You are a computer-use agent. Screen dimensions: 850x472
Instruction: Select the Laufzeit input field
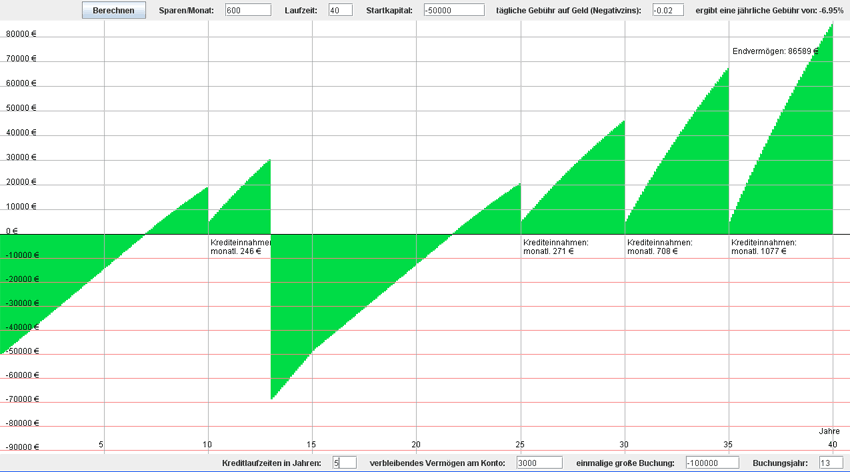(x=339, y=10)
